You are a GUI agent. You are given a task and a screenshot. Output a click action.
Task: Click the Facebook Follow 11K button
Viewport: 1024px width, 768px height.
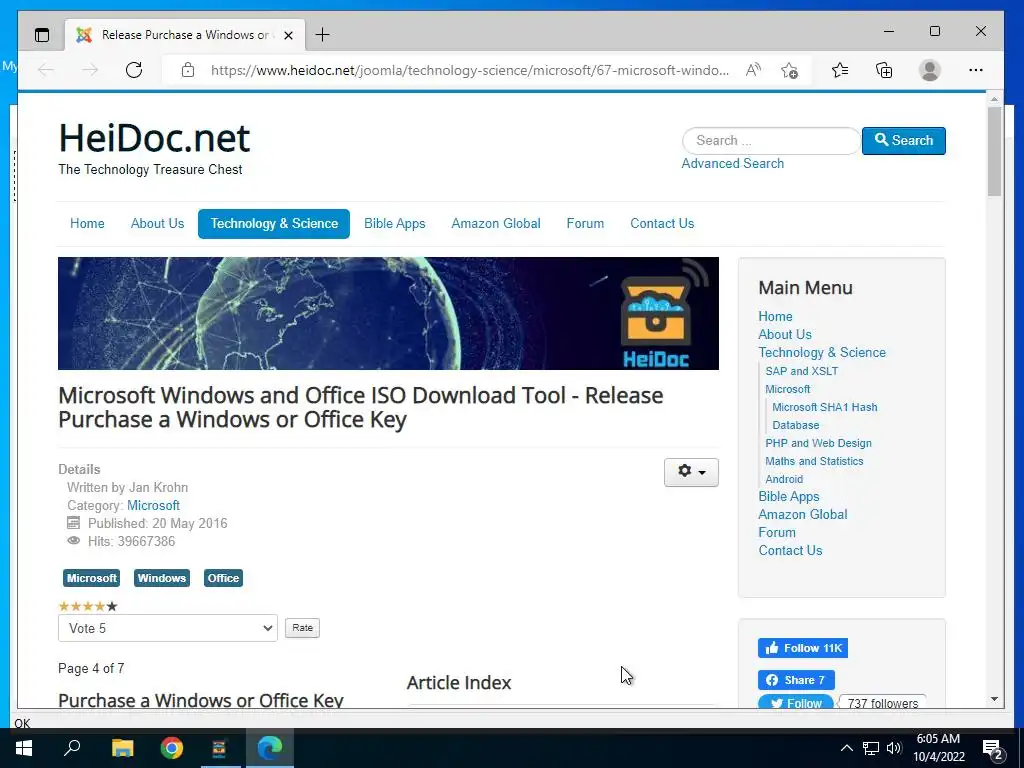click(x=803, y=648)
